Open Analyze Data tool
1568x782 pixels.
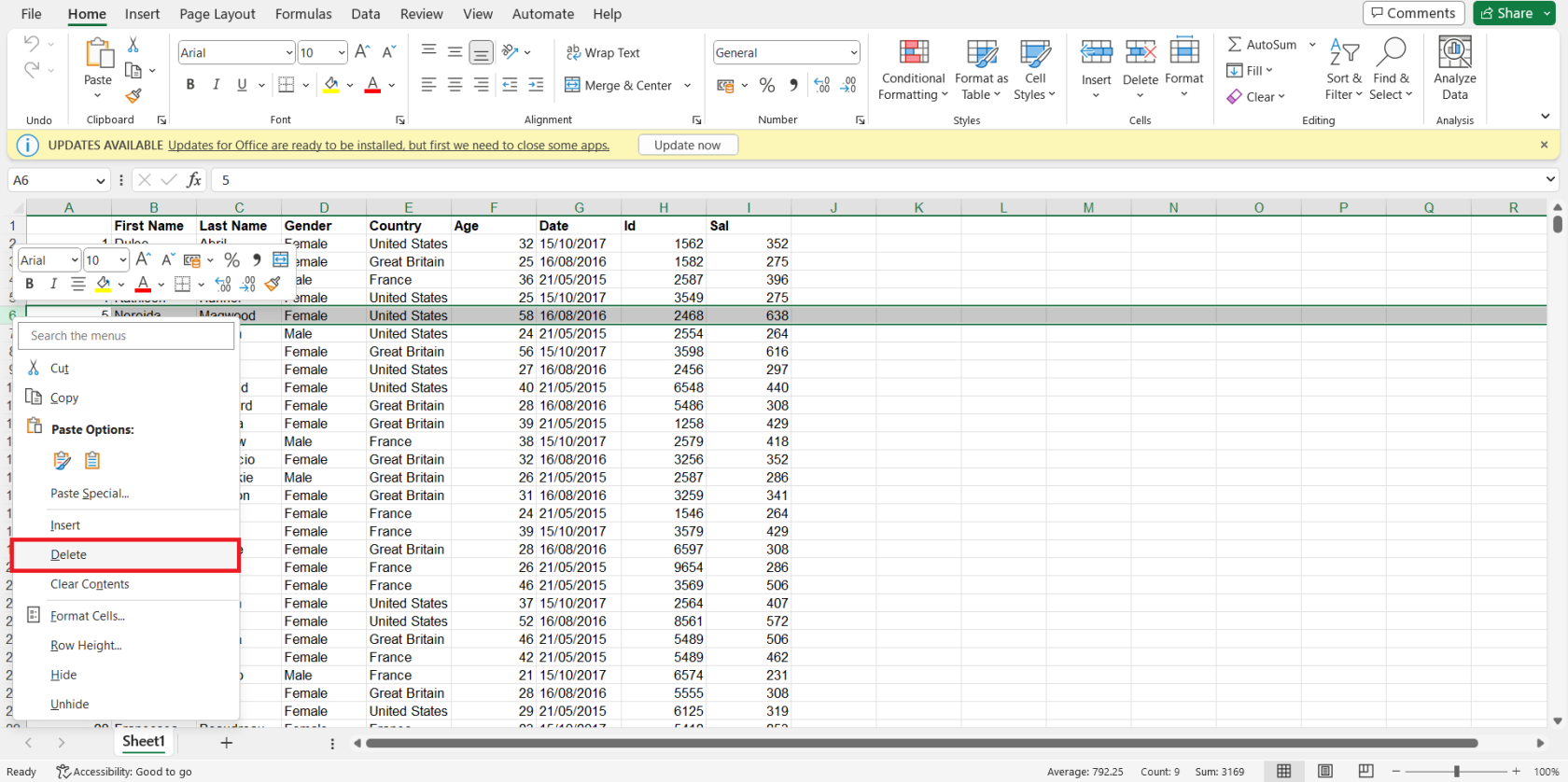1455,68
